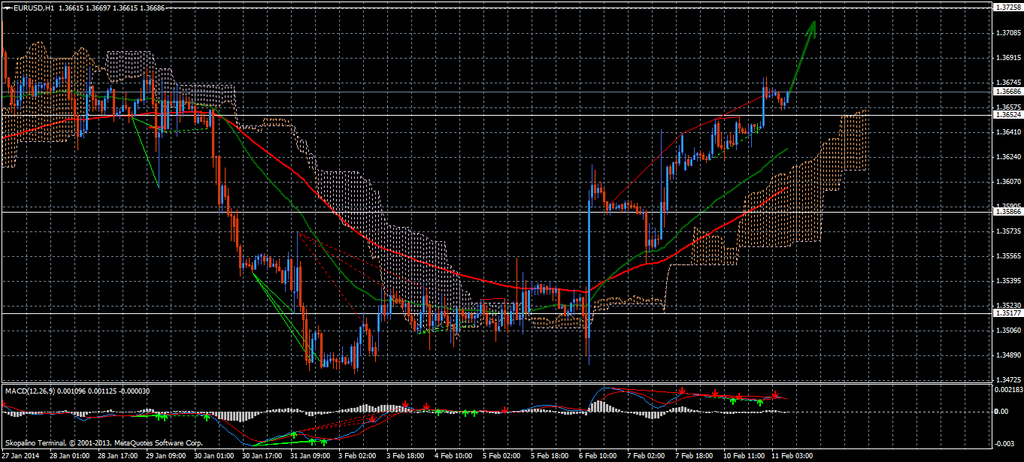
Task: Click the boxed price label 1.37258
Action: tap(1008, 7)
